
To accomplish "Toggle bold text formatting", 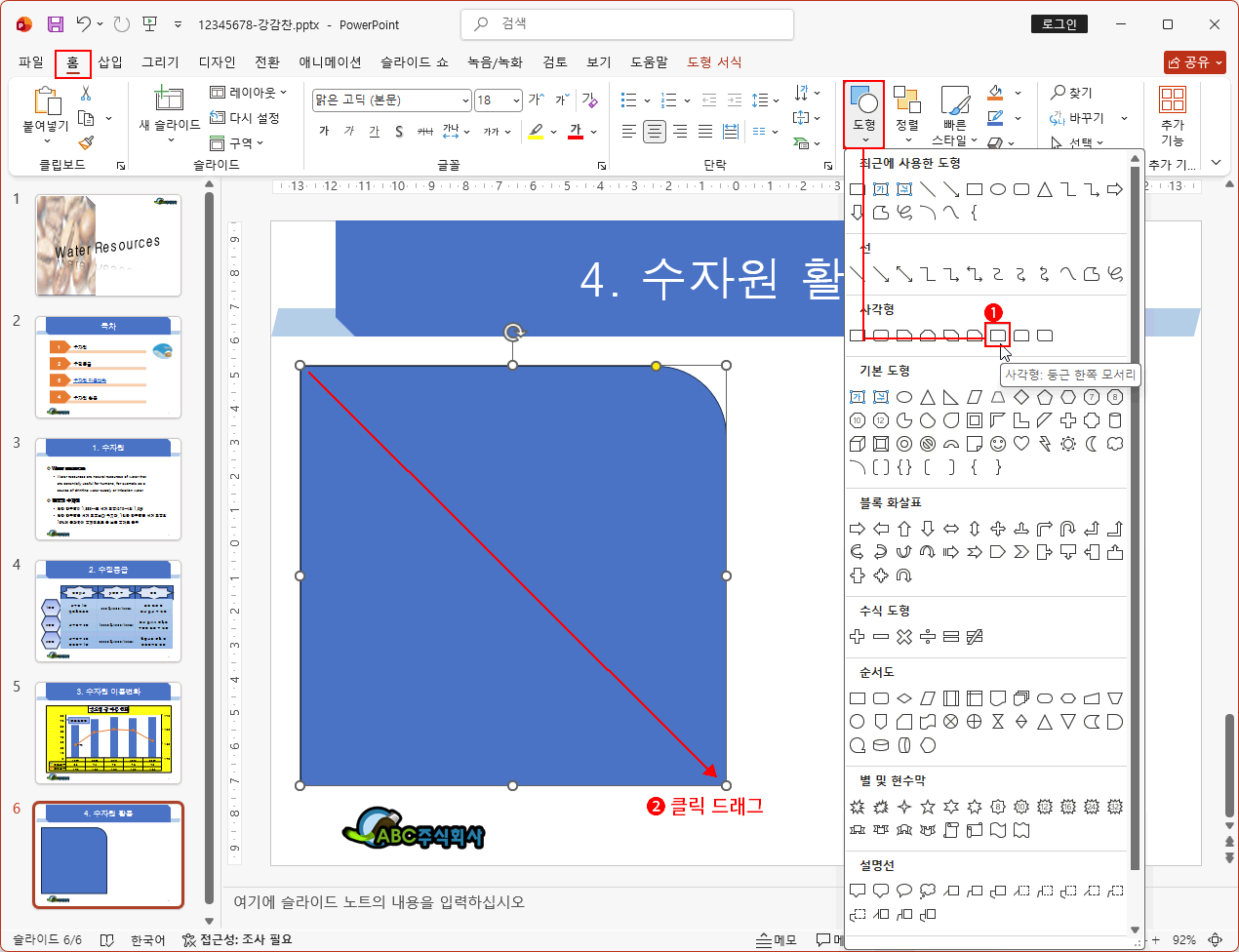I will point(324,131).
